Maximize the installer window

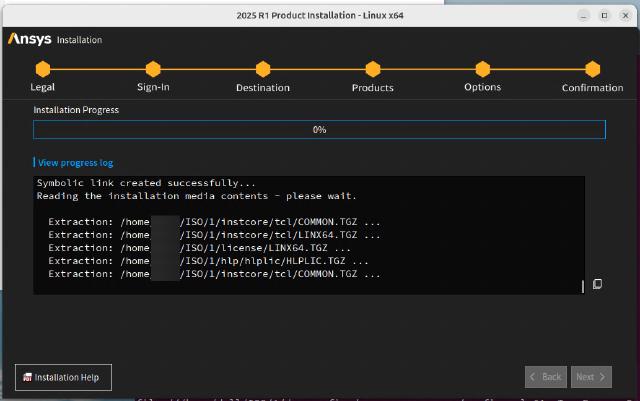click(x=604, y=16)
